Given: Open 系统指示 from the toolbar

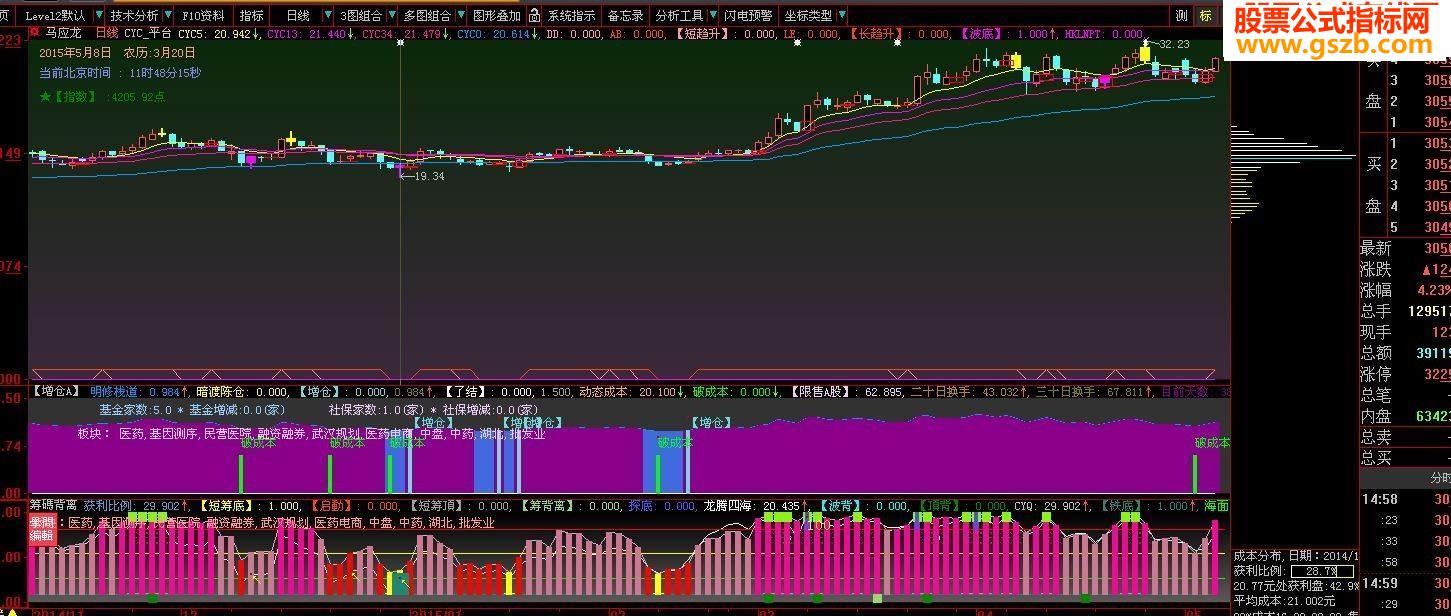Looking at the screenshot, I should click(x=571, y=16).
